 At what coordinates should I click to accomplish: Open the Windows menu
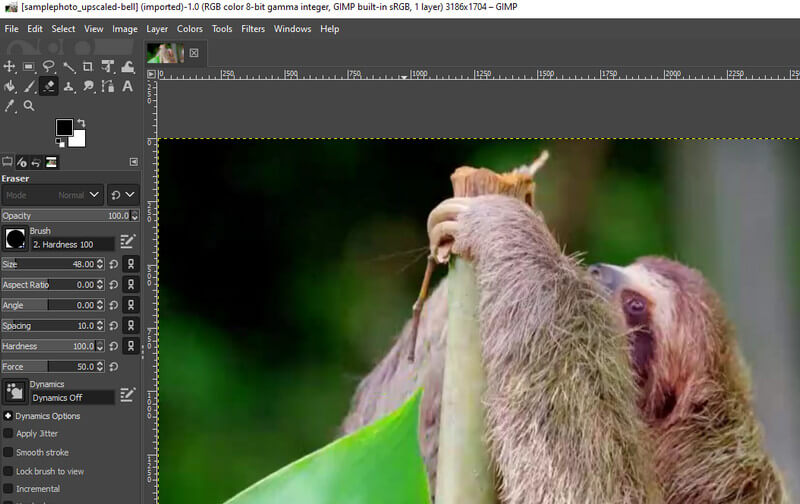click(x=292, y=29)
